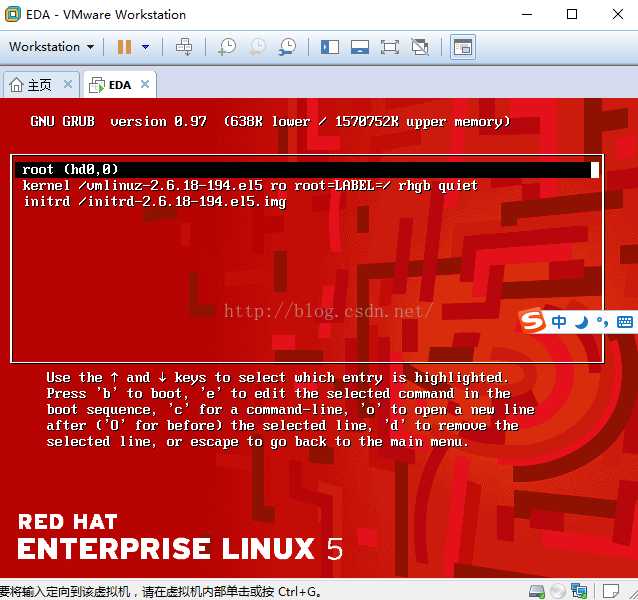Click the message log status icon
Screen dimensions: 638x600
pos(611,591)
